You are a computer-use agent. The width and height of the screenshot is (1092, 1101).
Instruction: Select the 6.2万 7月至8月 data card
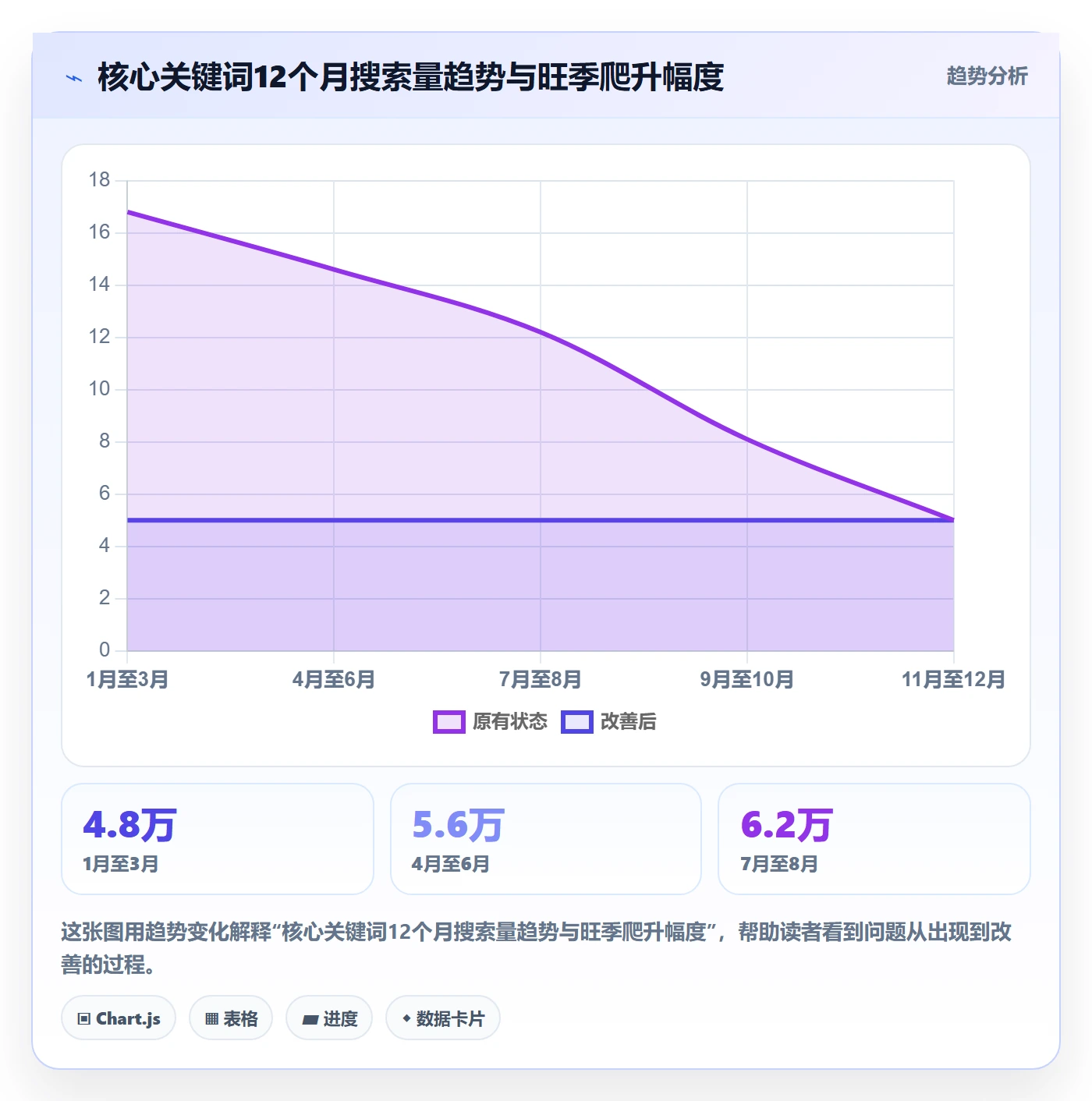coord(874,838)
